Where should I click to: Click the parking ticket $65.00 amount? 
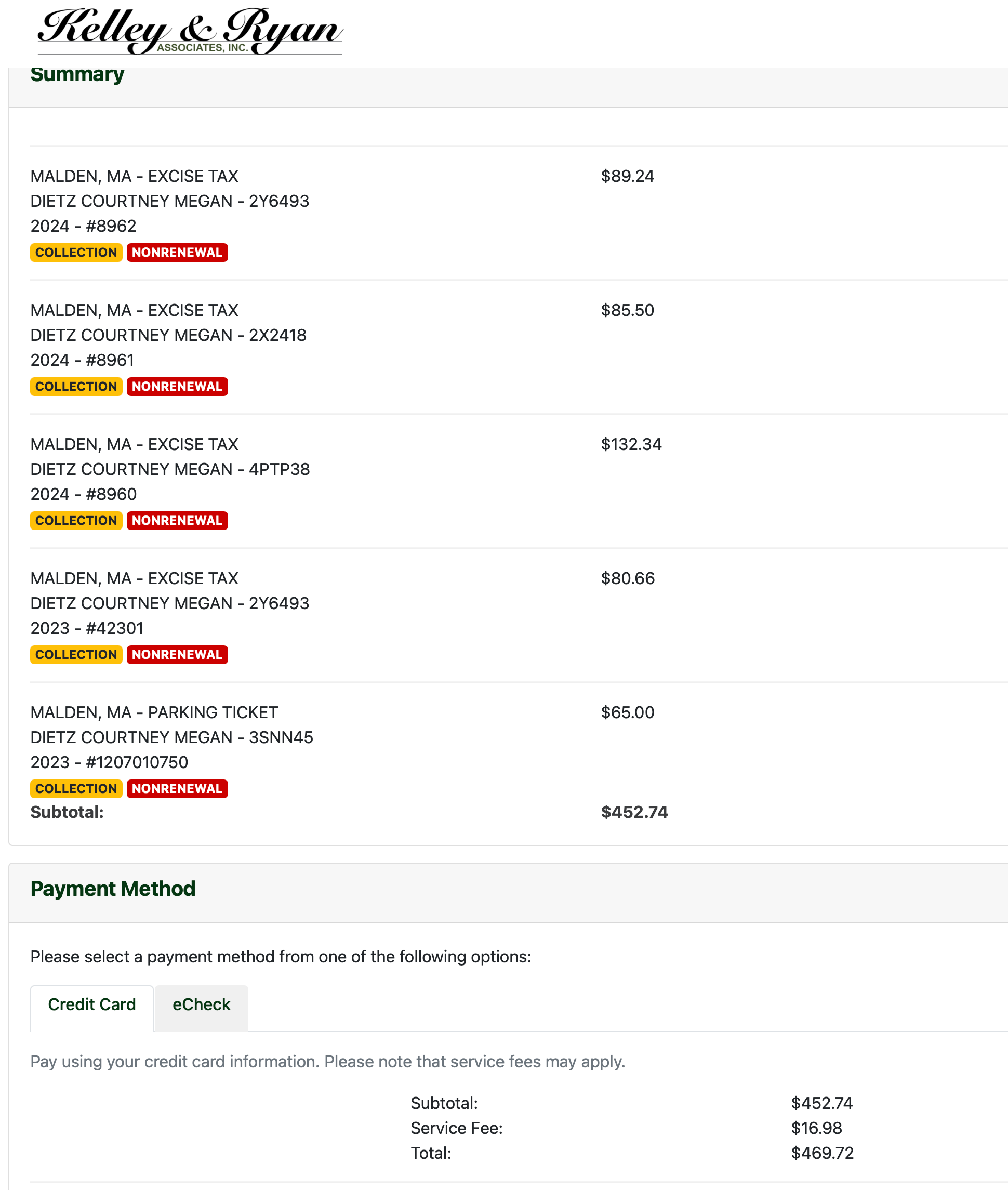pos(628,712)
